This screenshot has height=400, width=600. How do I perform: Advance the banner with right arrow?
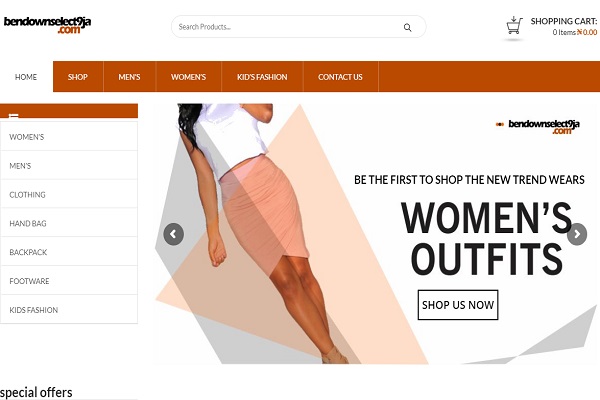click(x=577, y=234)
